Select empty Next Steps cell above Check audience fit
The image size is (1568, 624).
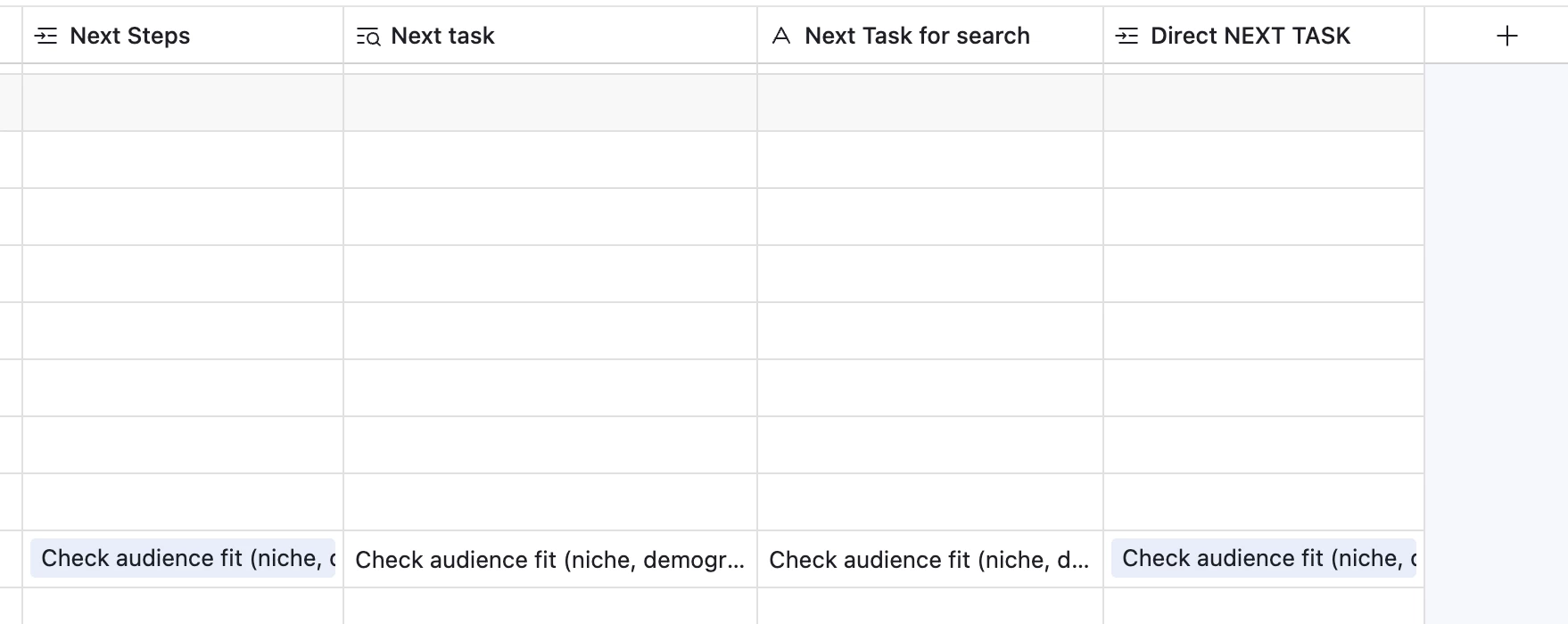(183, 502)
